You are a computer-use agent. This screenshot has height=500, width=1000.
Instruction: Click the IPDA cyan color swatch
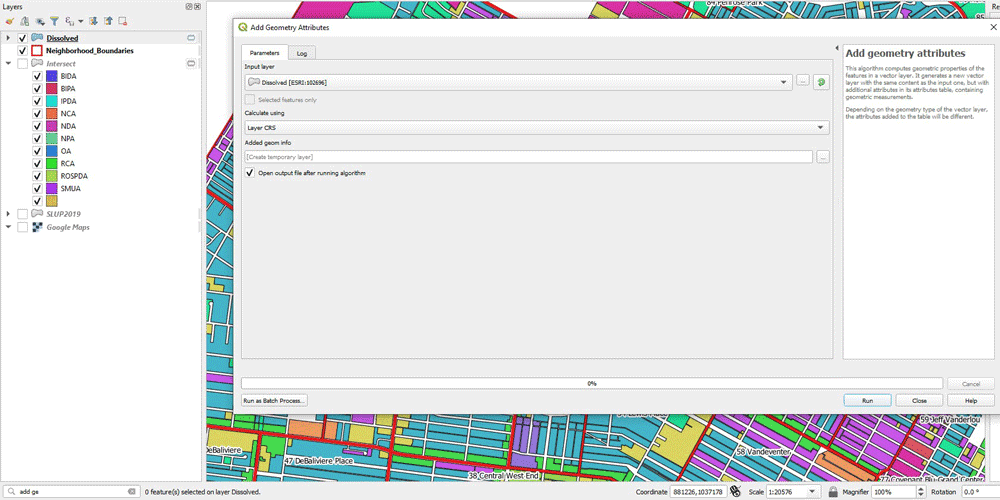click(x=52, y=101)
